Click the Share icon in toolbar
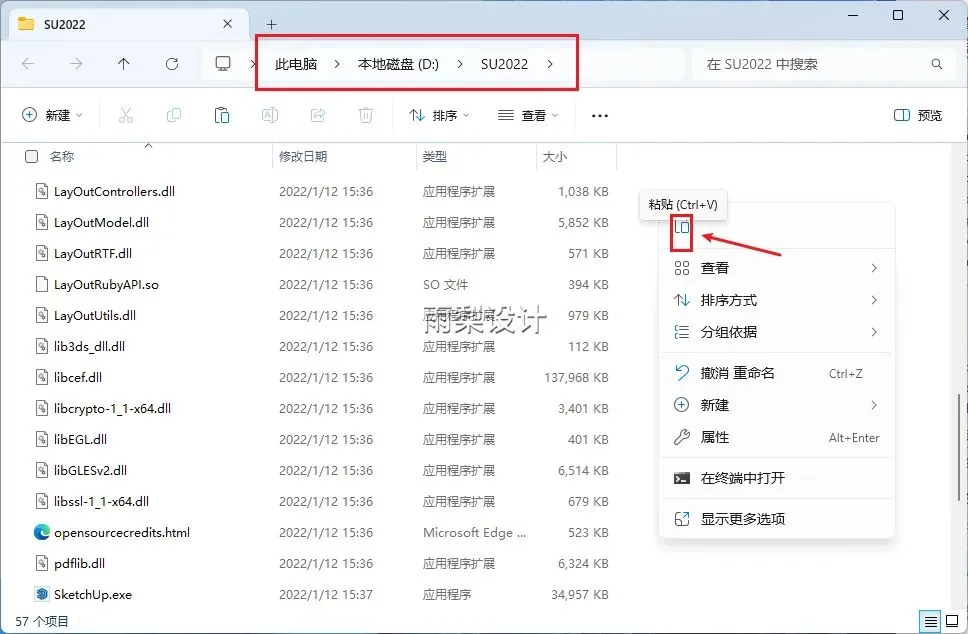The width and height of the screenshot is (968, 634). tap(318, 115)
